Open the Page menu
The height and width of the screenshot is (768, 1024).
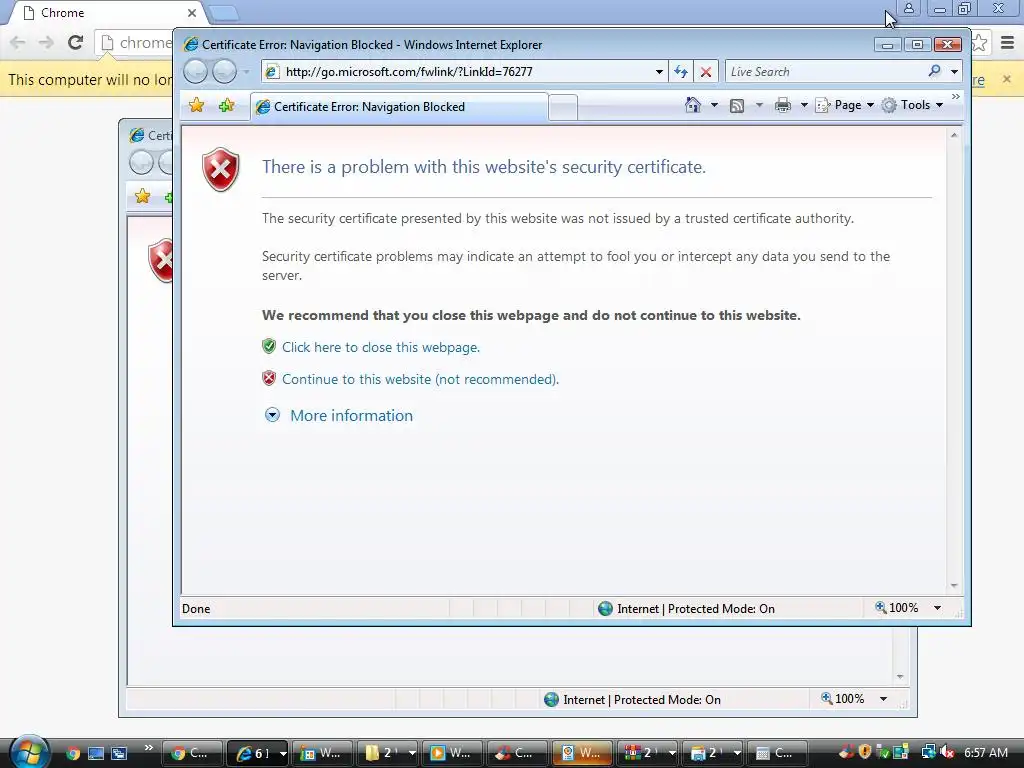coord(844,105)
